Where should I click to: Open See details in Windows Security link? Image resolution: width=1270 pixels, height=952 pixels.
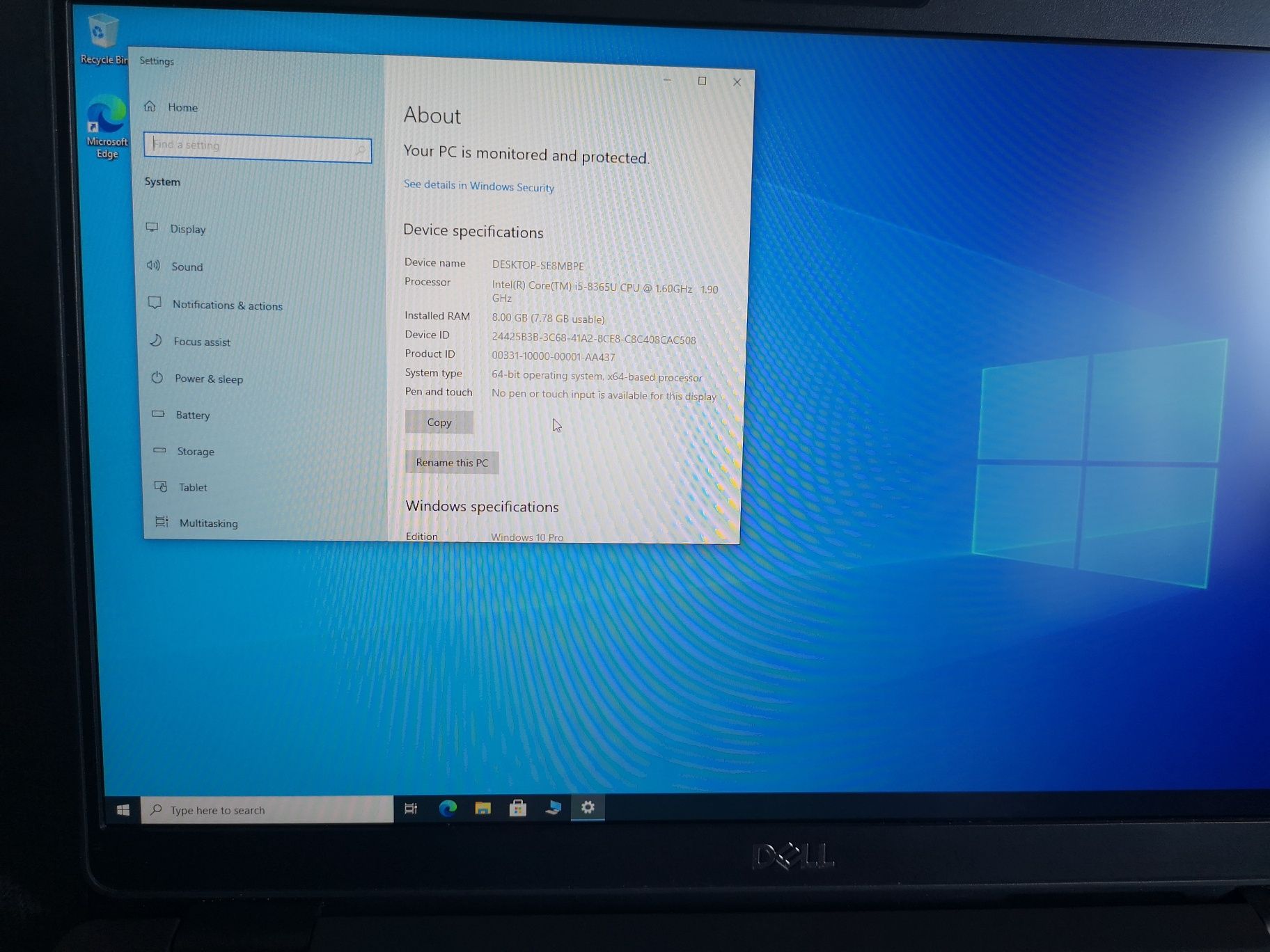click(479, 186)
